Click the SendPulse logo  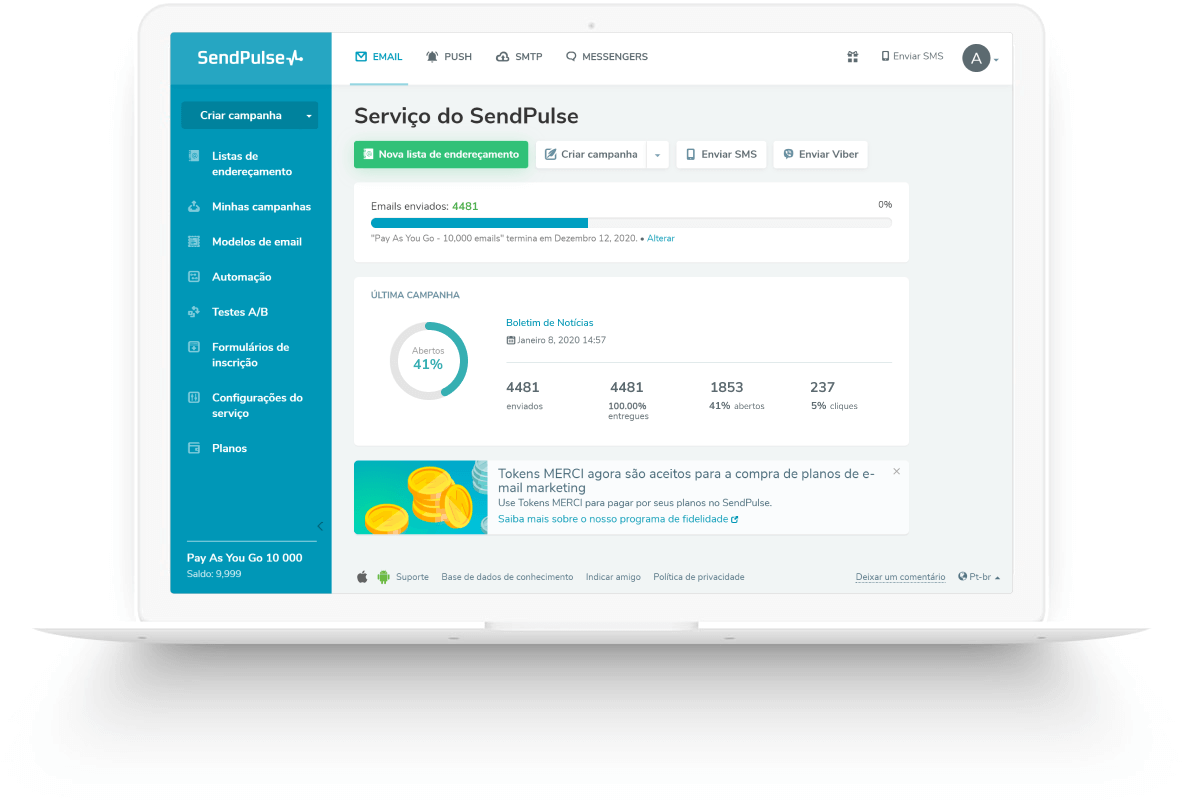(x=250, y=57)
